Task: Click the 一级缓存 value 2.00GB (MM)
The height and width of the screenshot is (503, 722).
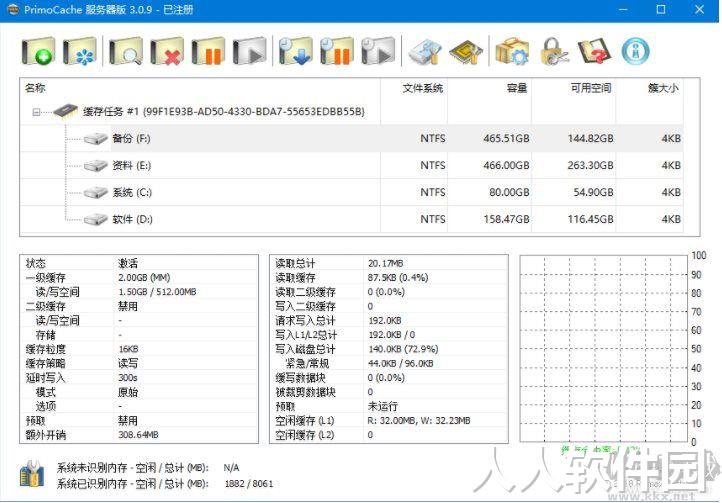Action: tap(144, 278)
